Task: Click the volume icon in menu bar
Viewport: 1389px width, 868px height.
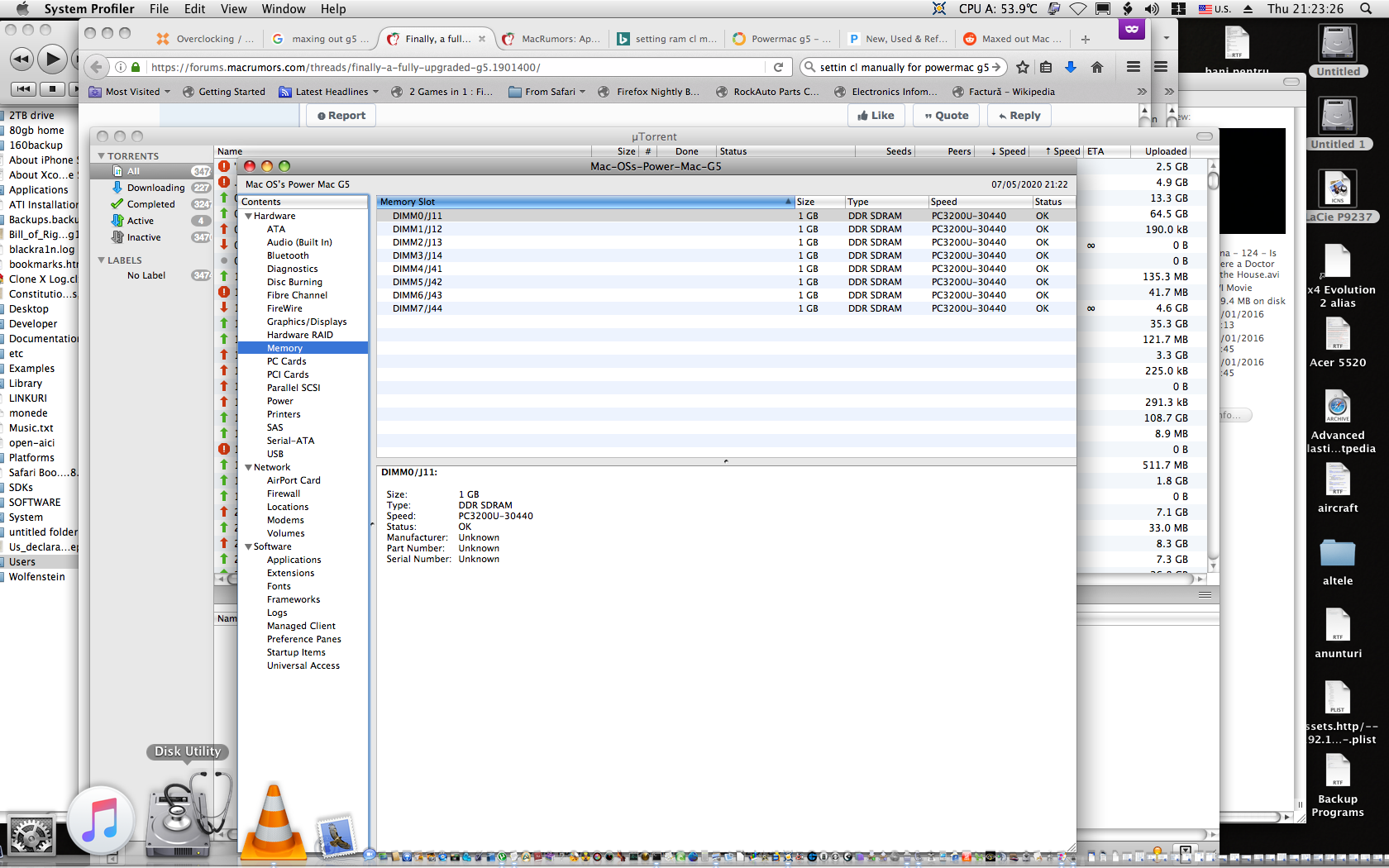Action: [x=1152, y=9]
